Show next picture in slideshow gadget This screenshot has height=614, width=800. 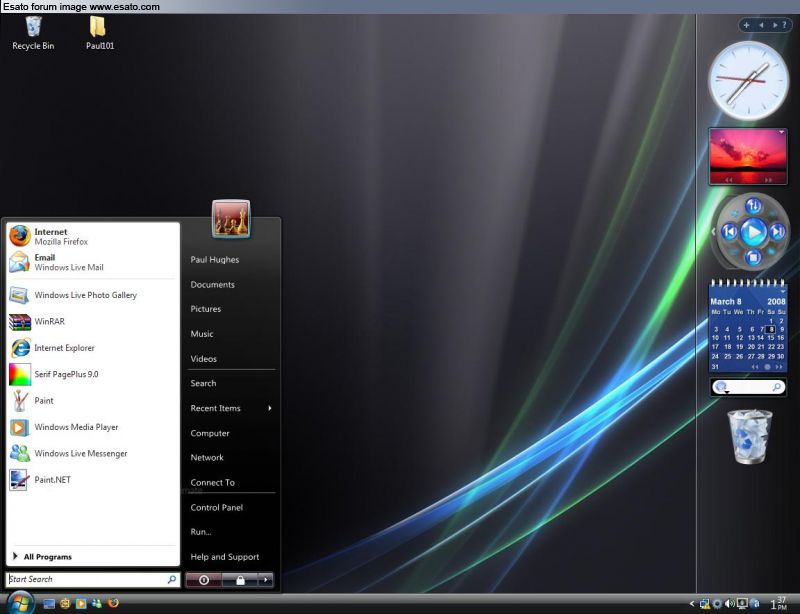point(768,180)
